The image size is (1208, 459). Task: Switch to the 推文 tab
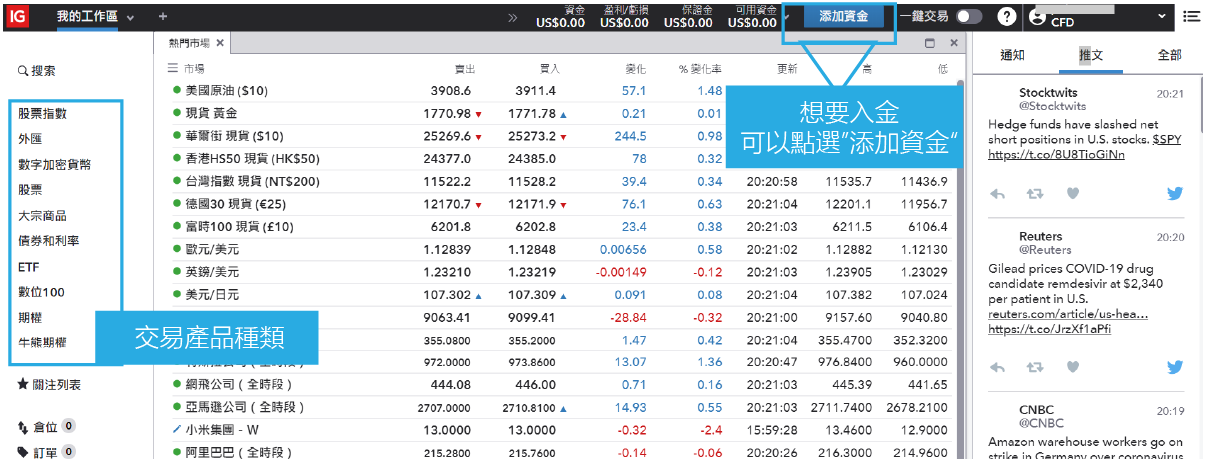(x=1091, y=55)
